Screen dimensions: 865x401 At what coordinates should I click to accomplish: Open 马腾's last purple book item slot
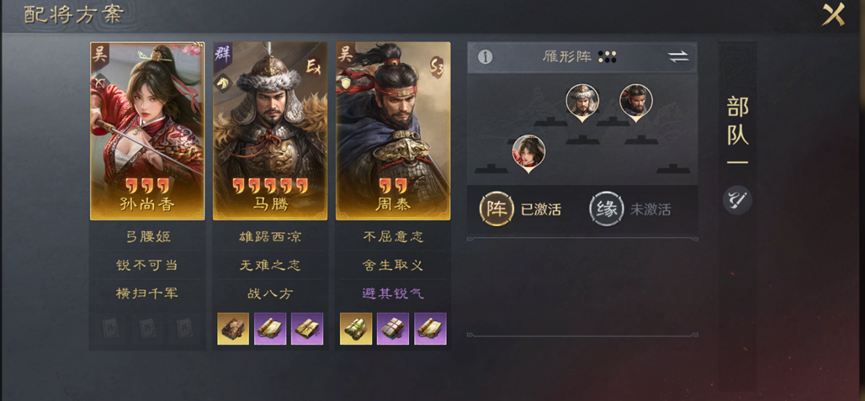(307, 329)
